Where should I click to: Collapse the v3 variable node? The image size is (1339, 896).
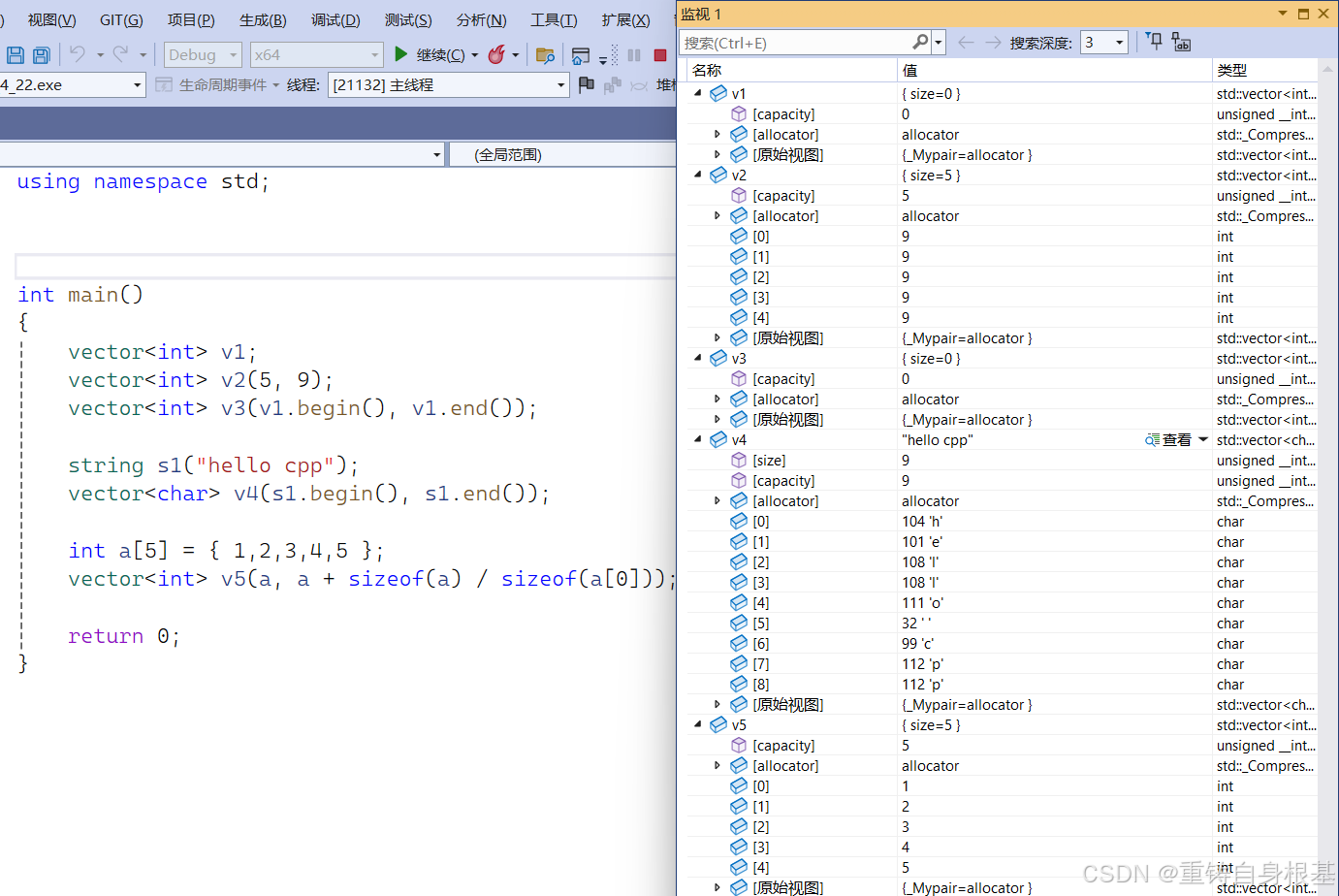698,358
